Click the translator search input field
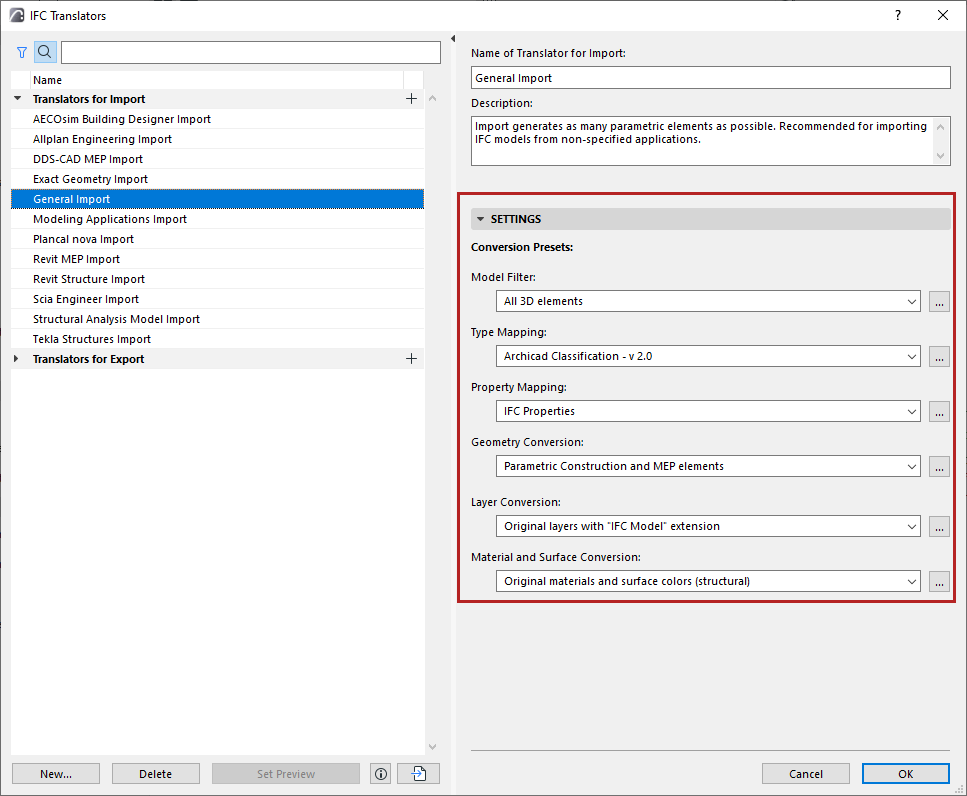The height and width of the screenshot is (796, 967). [251, 52]
